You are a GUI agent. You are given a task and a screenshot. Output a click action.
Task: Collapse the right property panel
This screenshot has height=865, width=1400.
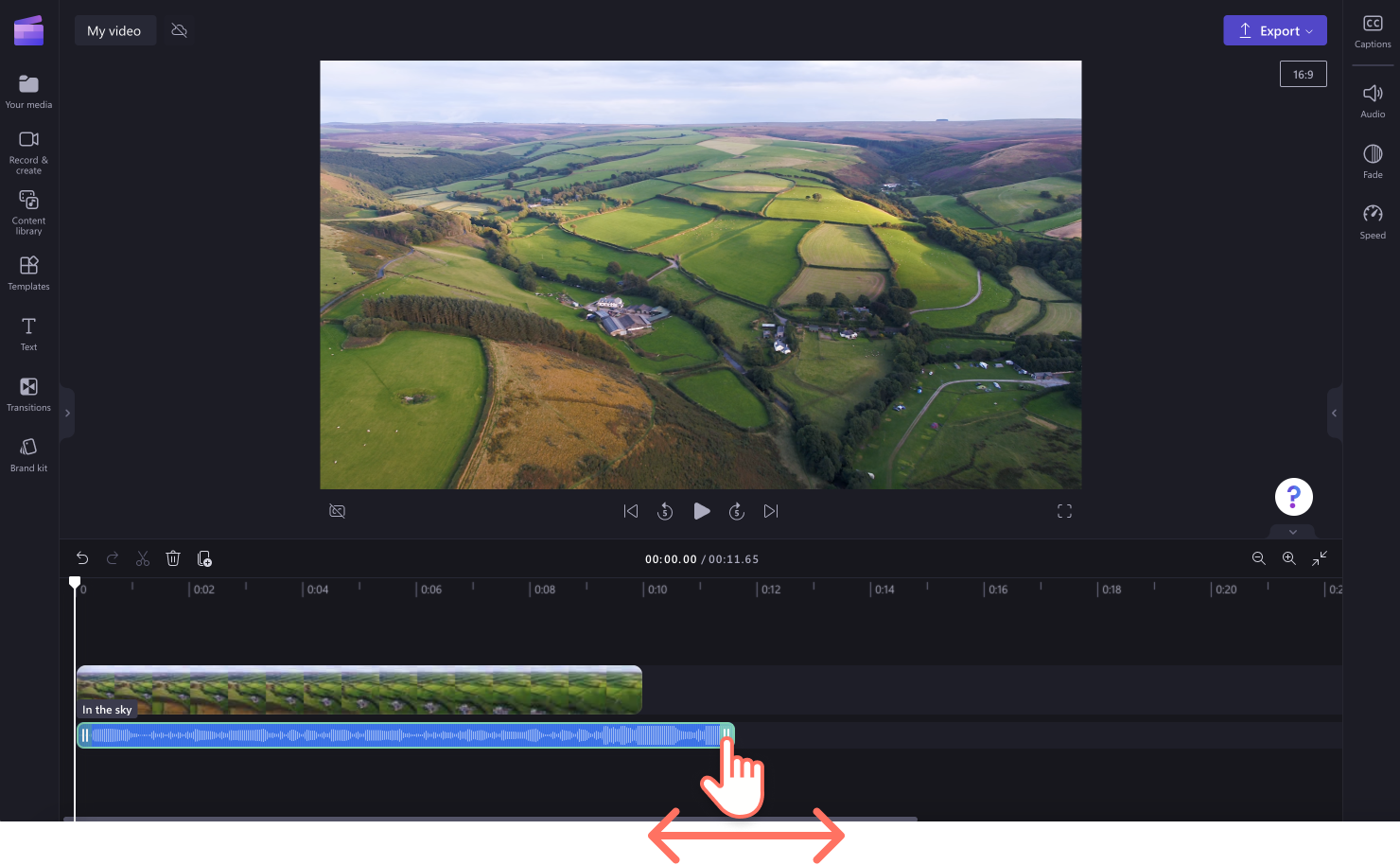tap(1335, 414)
